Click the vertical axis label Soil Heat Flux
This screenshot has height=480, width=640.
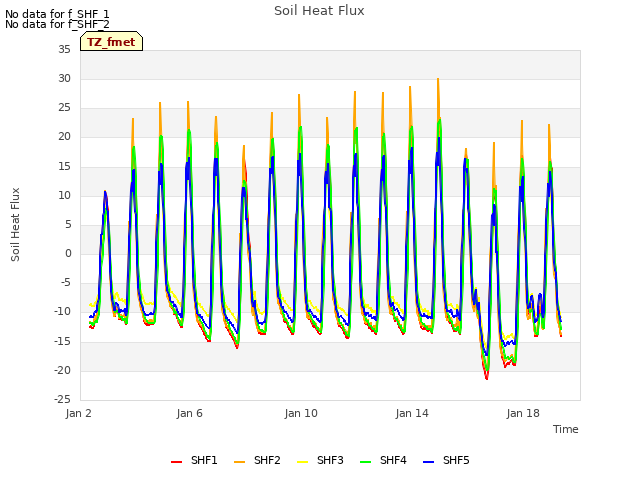click(x=15, y=224)
